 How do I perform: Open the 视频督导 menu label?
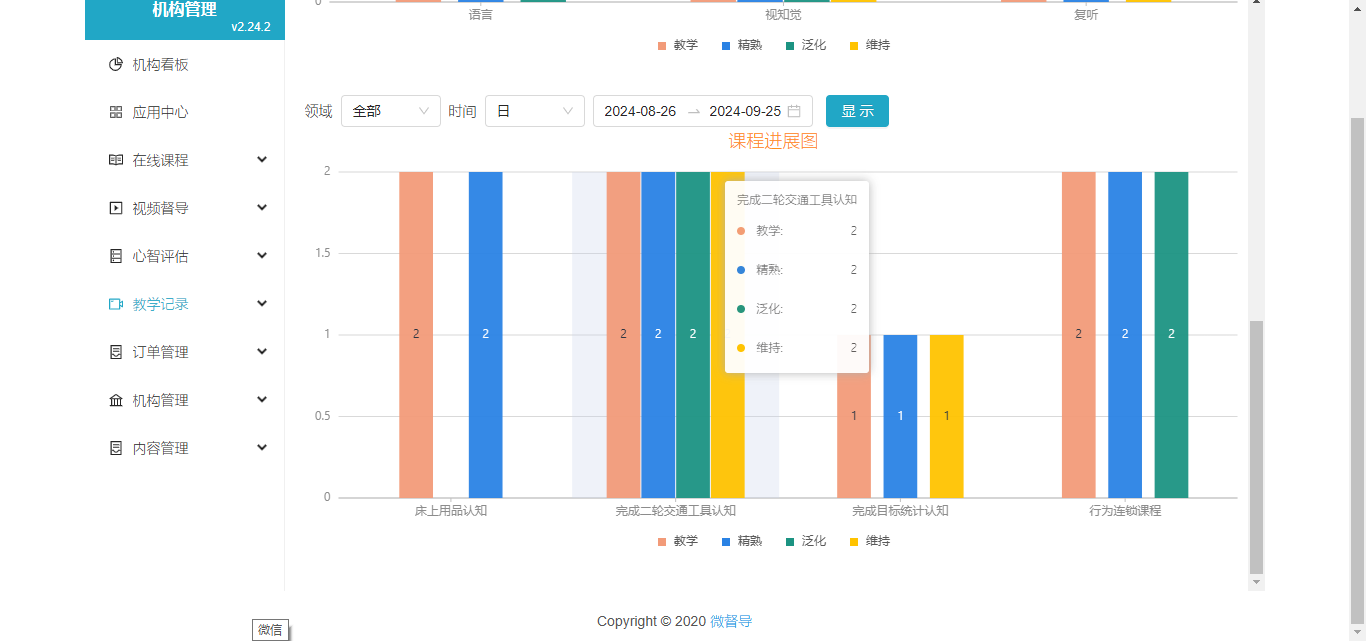point(160,209)
